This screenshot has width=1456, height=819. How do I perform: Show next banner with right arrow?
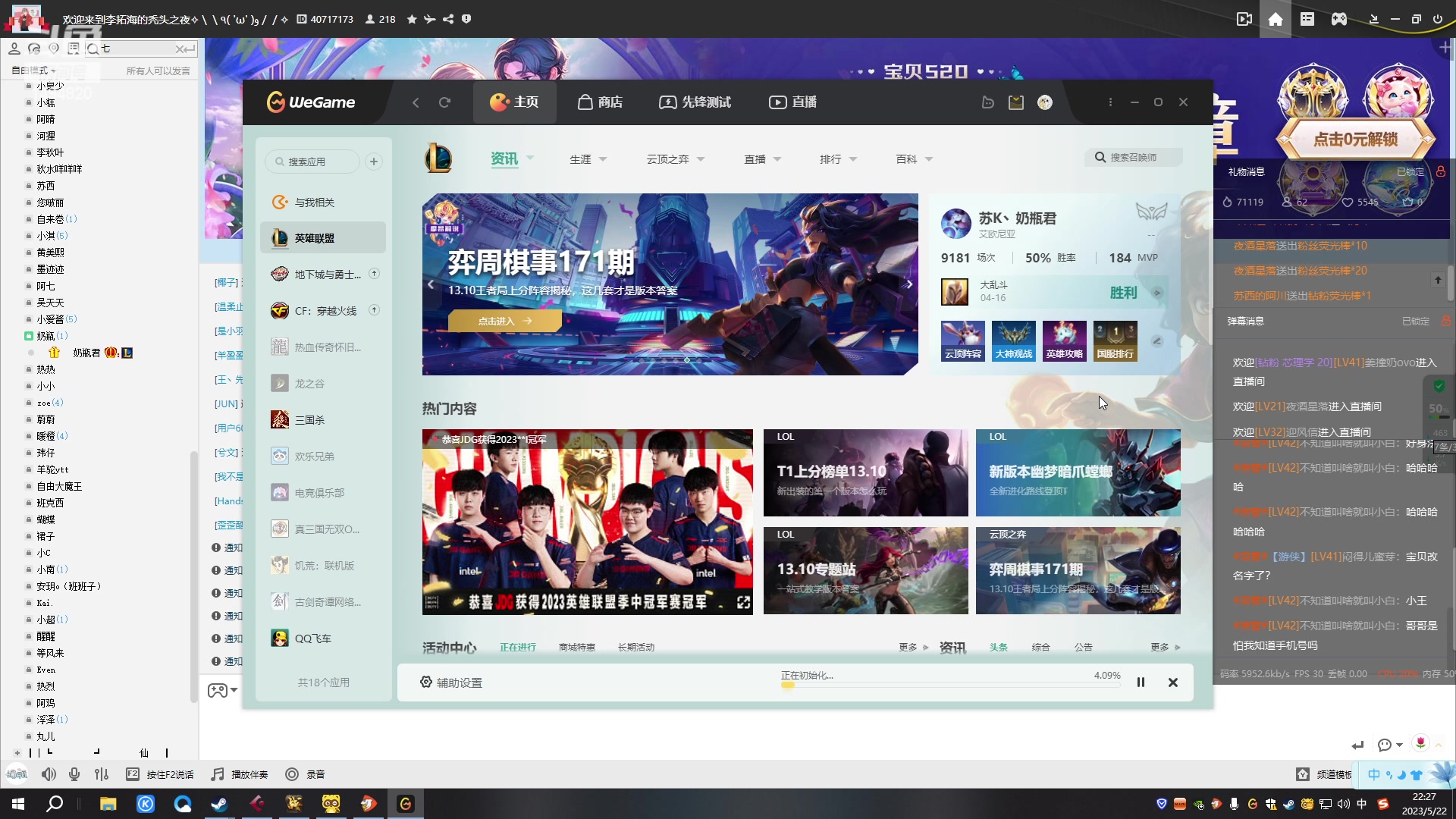pos(909,284)
